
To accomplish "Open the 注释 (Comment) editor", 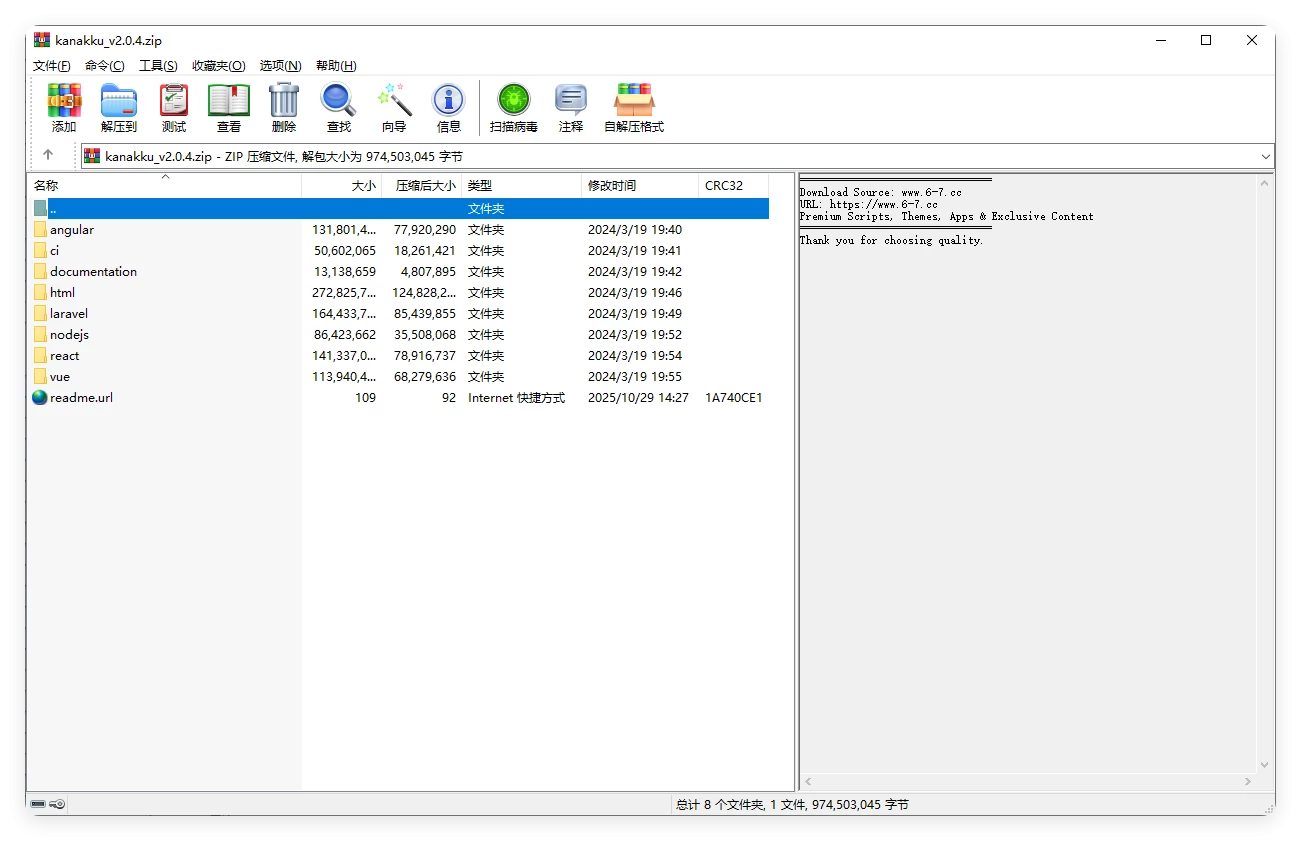I will (x=570, y=107).
